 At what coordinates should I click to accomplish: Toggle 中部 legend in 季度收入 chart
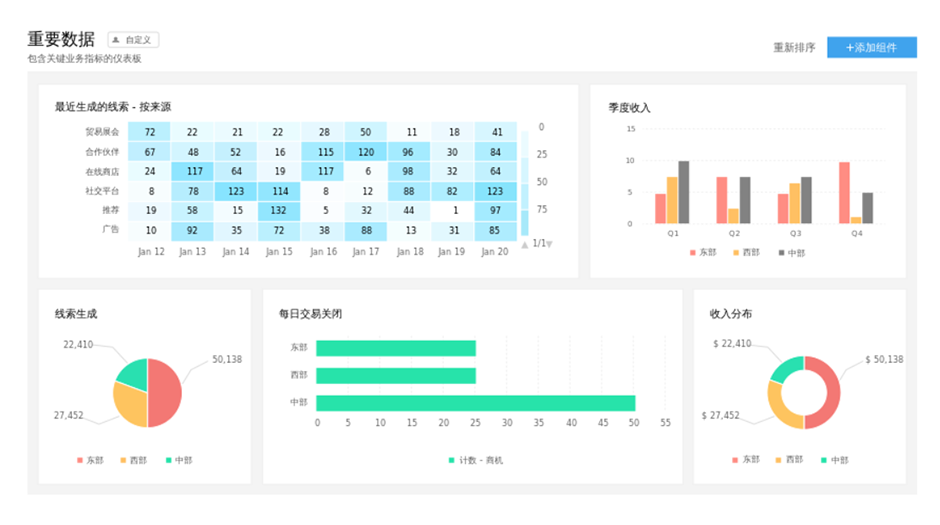[791, 253]
